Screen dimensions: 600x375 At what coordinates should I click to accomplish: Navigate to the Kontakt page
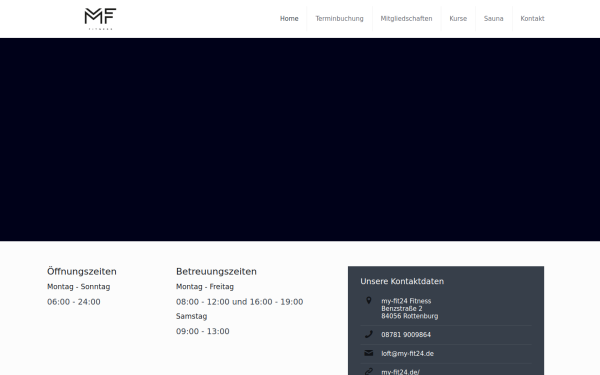click(x=532, y=19)
